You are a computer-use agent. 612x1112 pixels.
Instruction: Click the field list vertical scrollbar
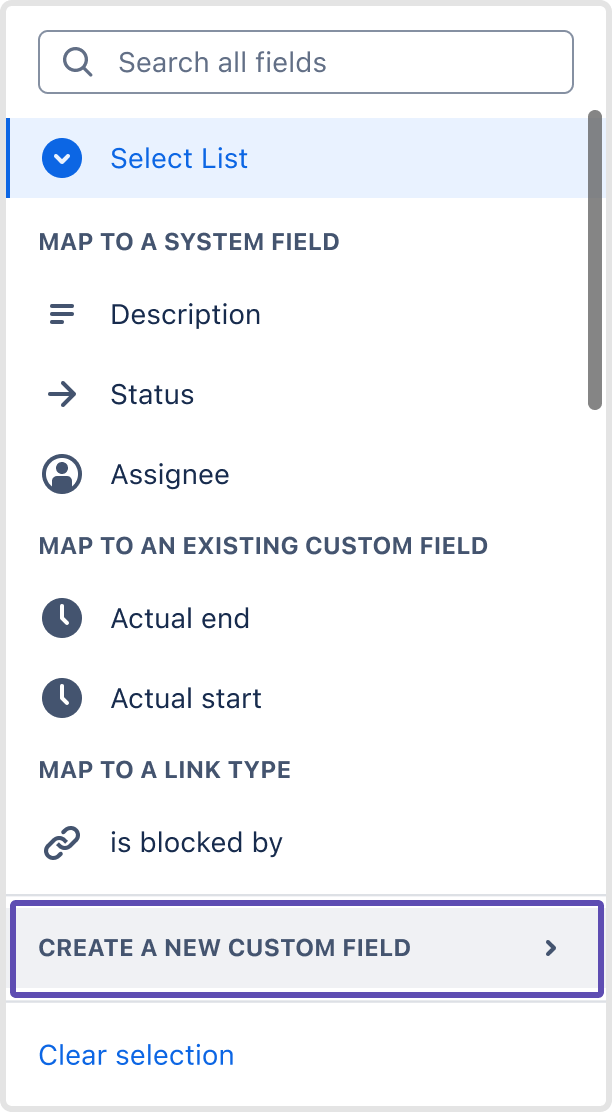(x=595, y=260)
